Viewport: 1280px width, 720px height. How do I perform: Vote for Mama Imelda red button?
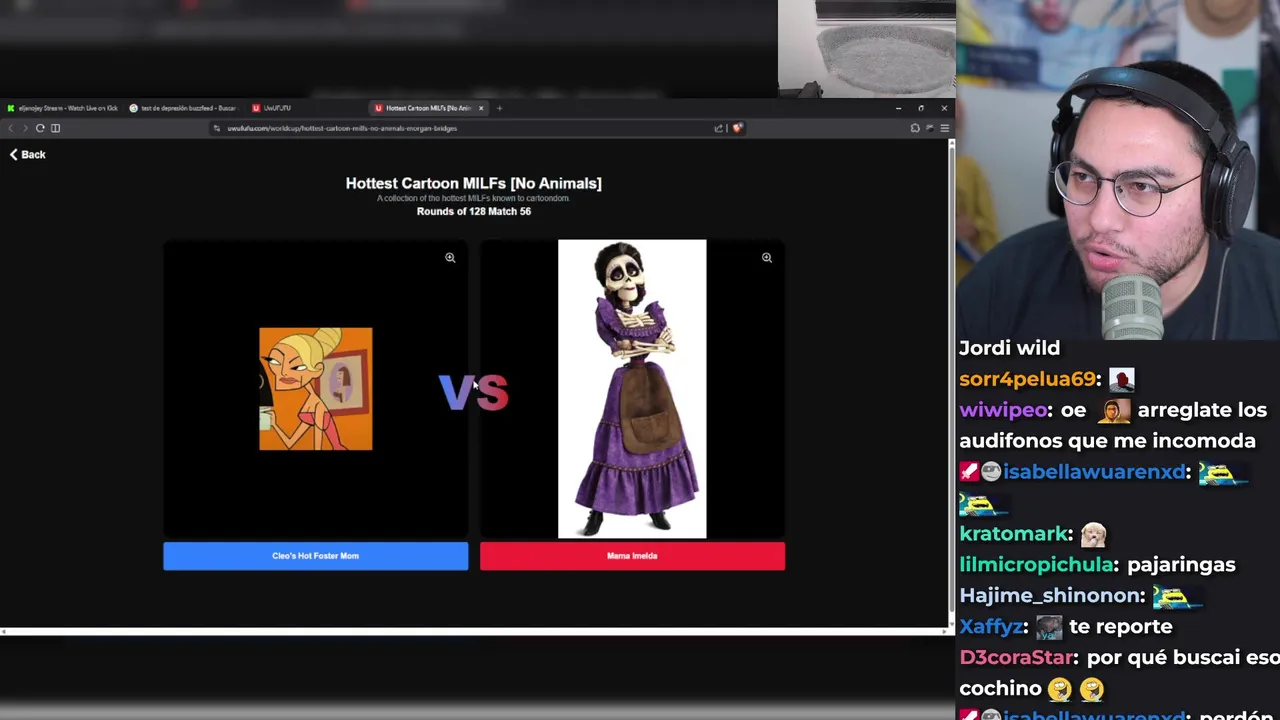pos(632,556)
